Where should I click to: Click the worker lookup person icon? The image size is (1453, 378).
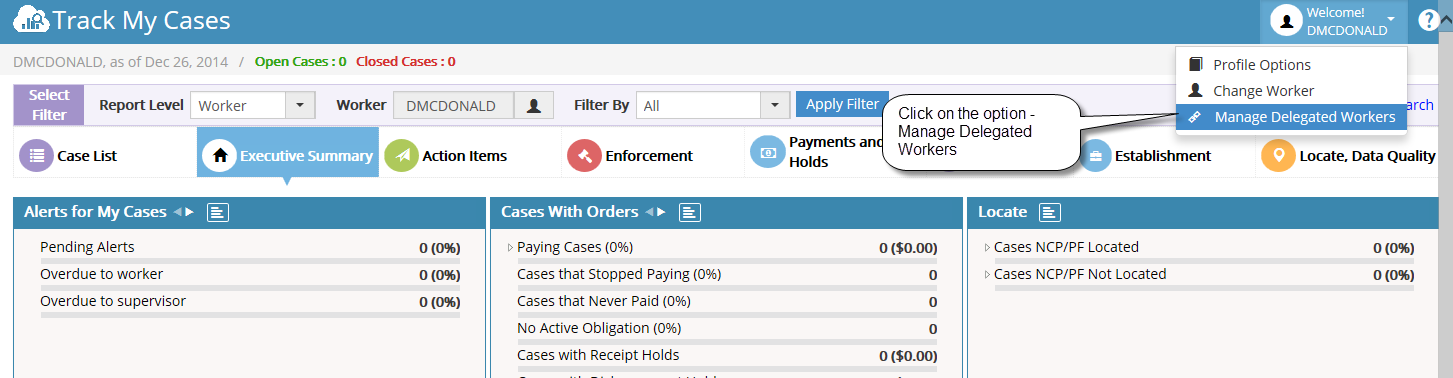click(534, 105)
